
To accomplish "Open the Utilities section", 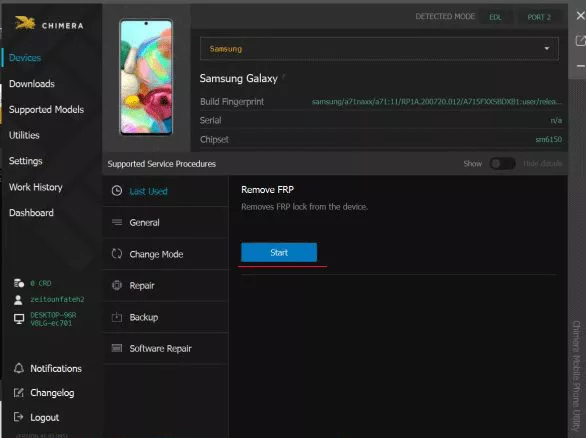I will tap(24, 135).
